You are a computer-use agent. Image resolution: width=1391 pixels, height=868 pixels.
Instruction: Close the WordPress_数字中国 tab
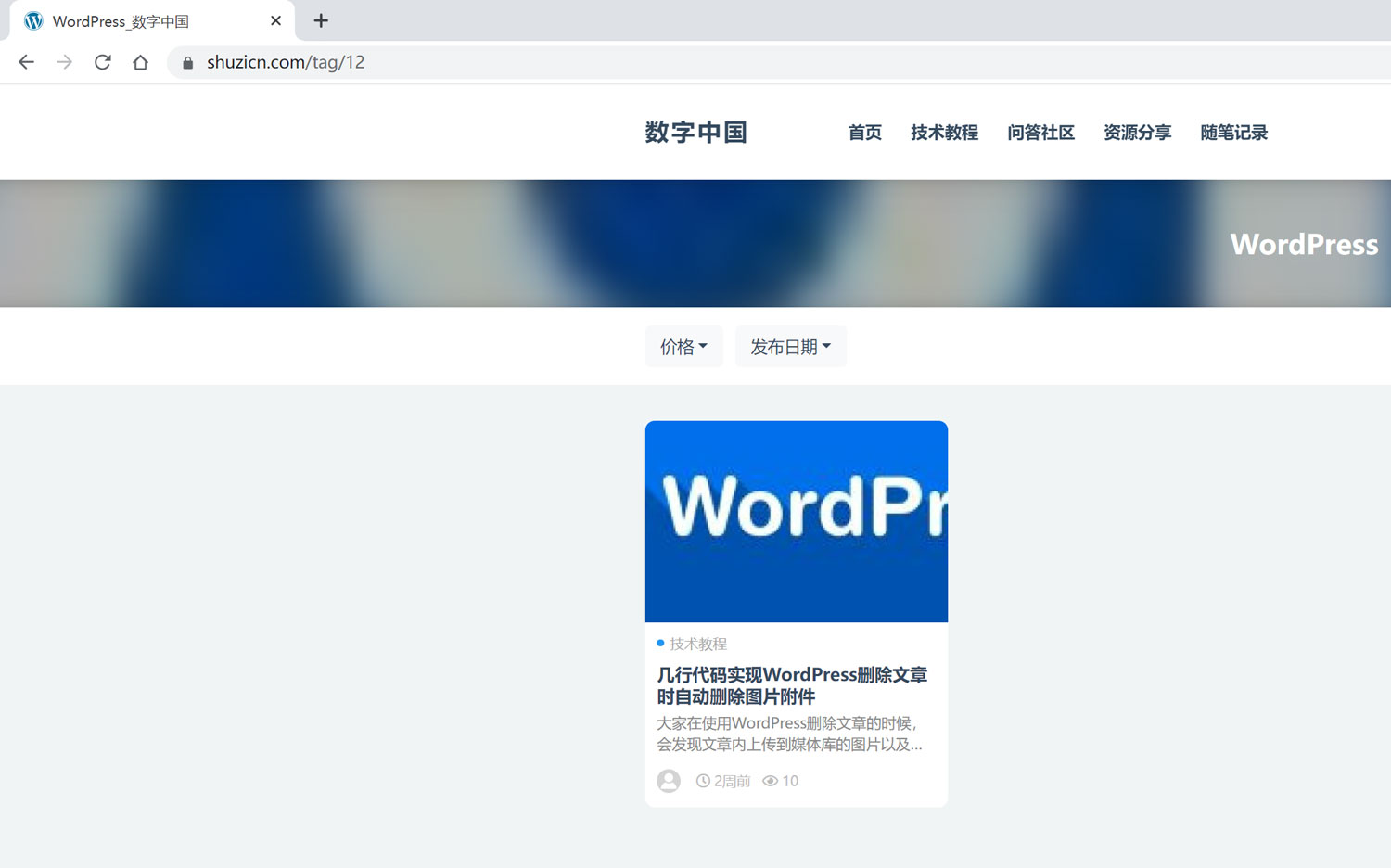coord(275,20)
